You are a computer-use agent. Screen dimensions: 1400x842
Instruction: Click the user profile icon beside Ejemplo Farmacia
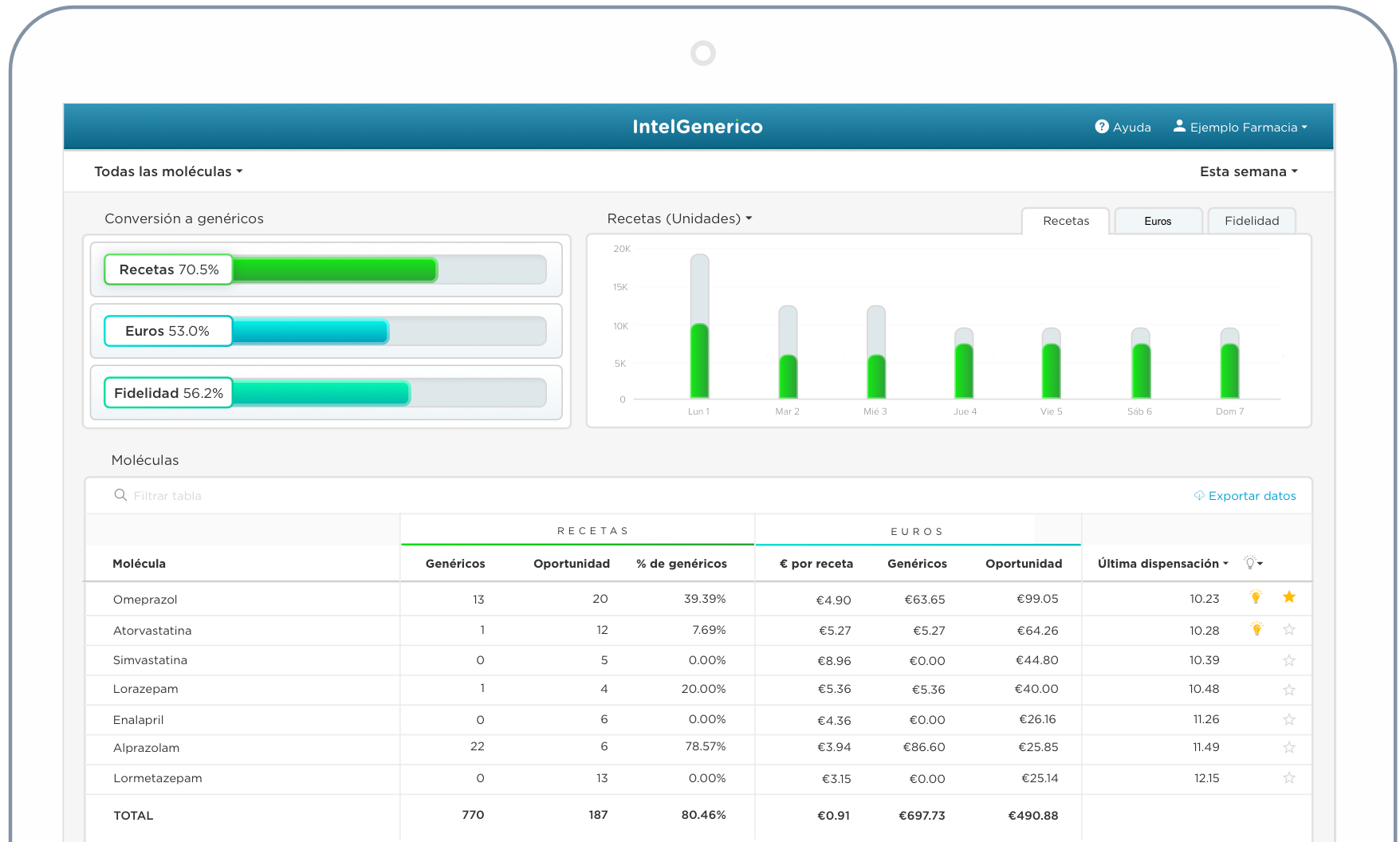point(1179,126)
